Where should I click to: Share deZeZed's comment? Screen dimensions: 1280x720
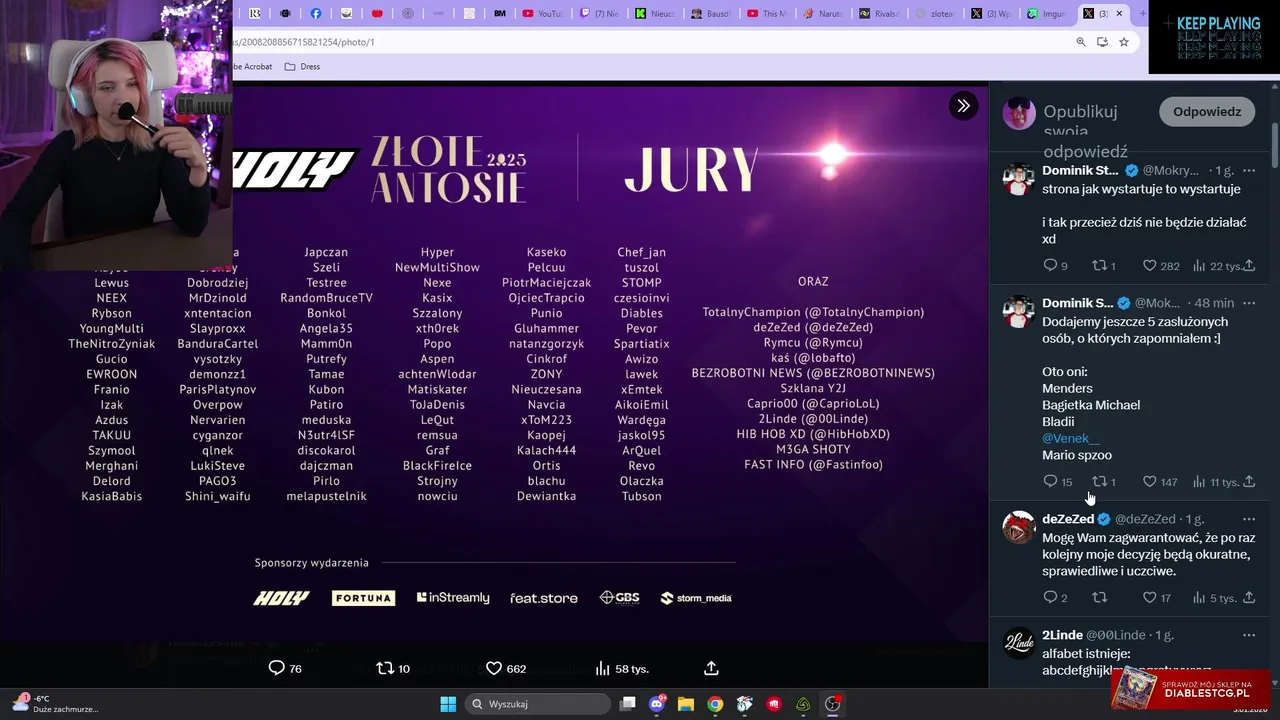(1249, 598)
